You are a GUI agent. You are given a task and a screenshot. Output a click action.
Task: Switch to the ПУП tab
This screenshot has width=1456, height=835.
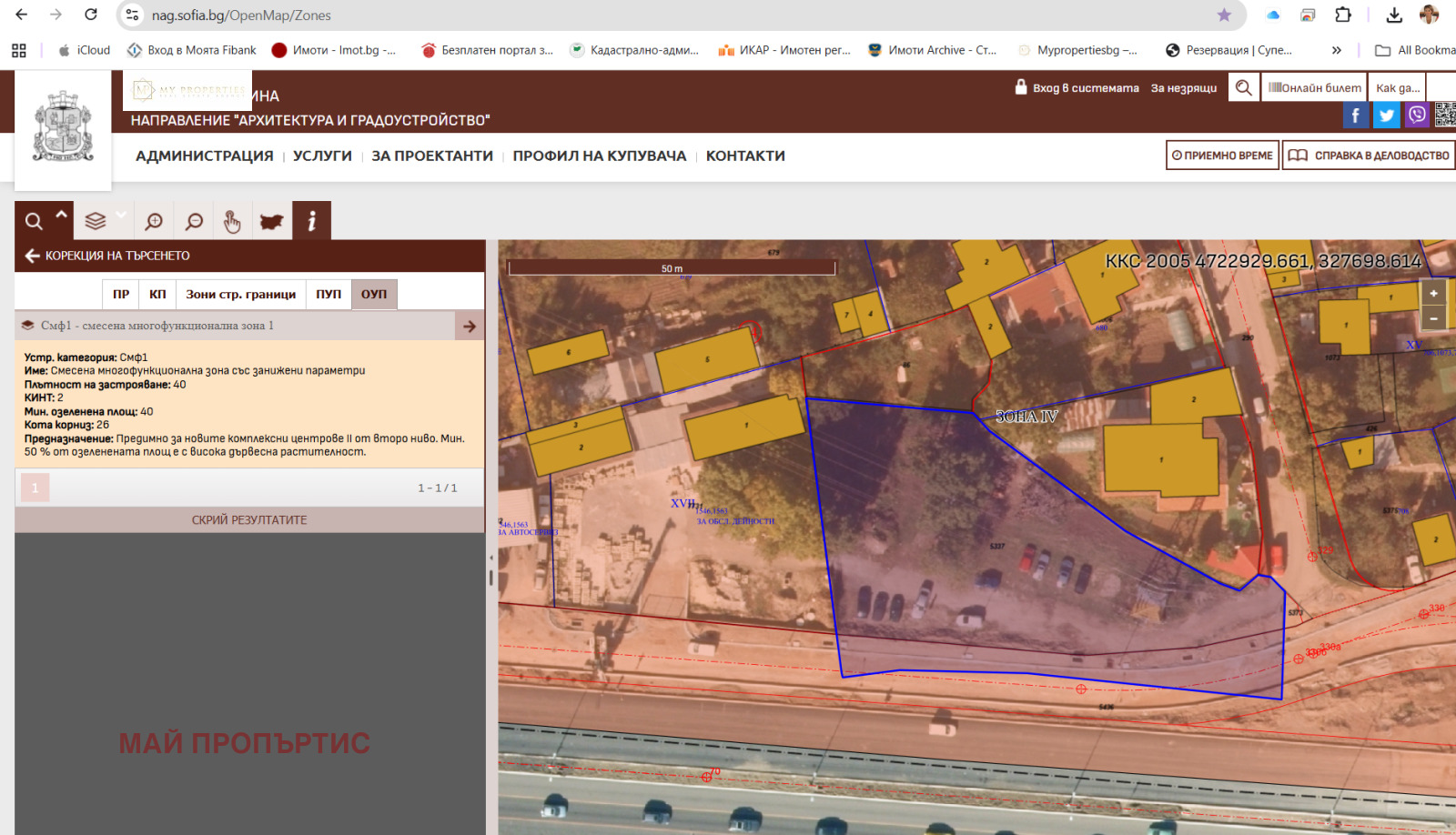(x=329, y=294)
